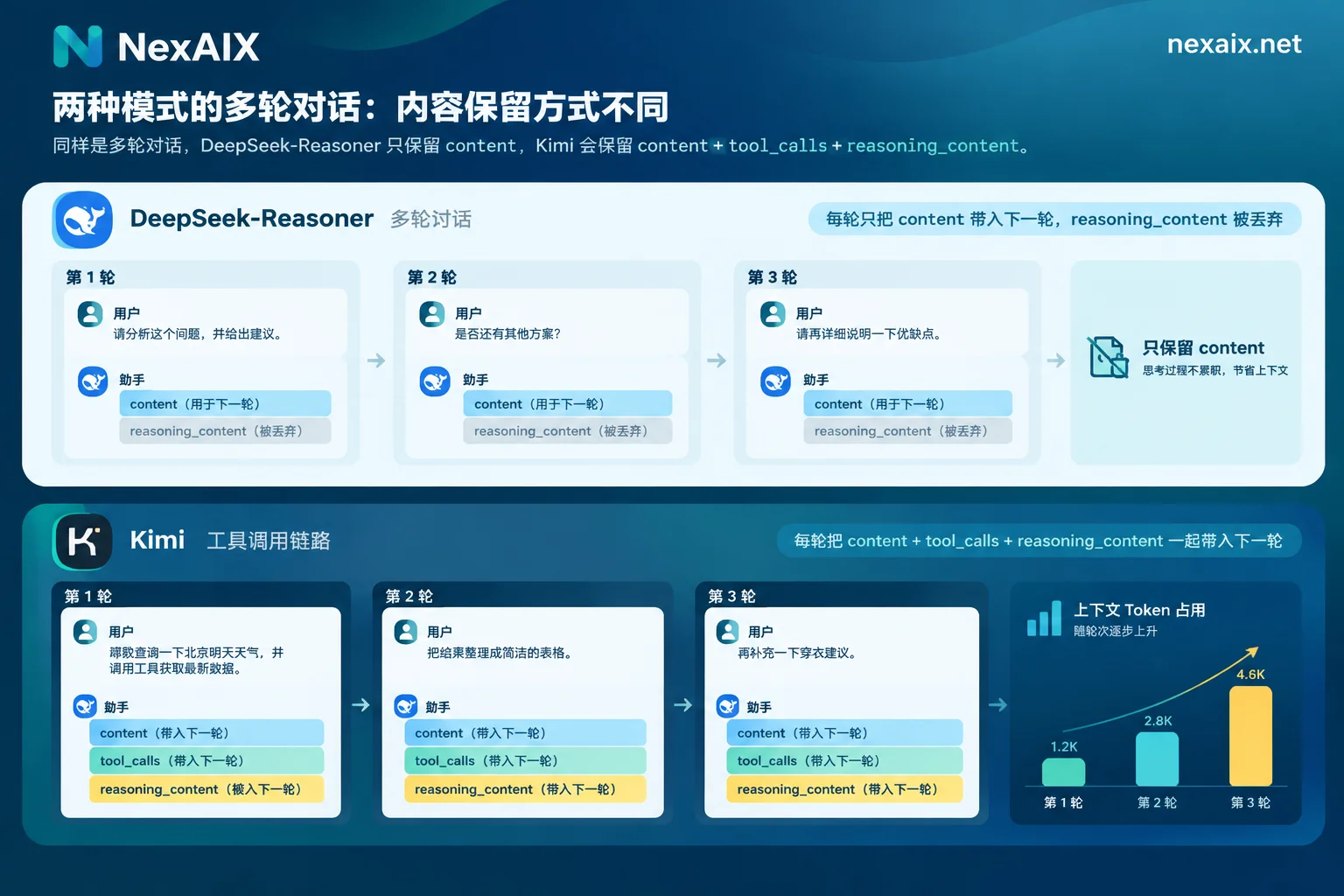Select the tool_calls bar in Kimi 第 3 轮
Screen dimensions: 1344x896
(844, 760)
